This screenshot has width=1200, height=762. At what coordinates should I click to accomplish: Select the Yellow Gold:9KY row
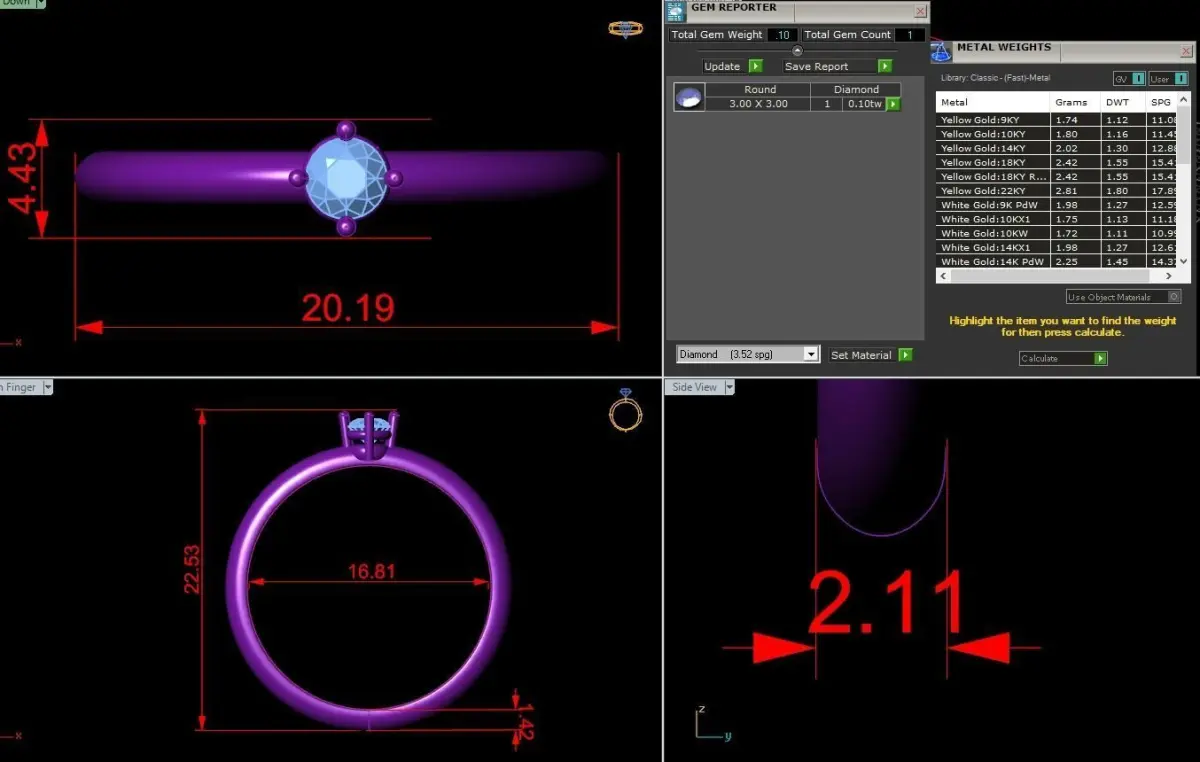click(x=1056, y=120)
